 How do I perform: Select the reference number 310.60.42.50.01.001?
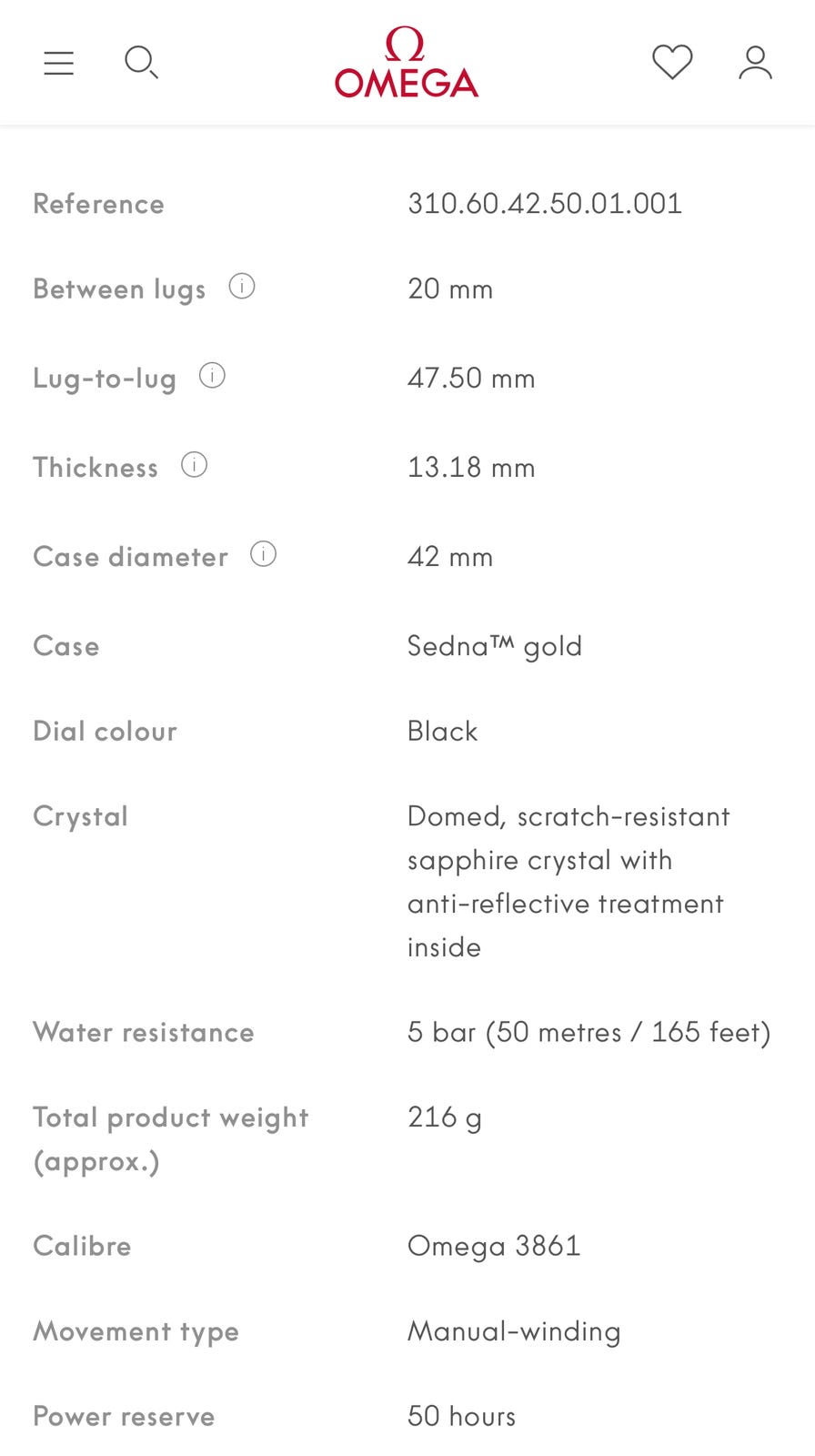[545, 203]
